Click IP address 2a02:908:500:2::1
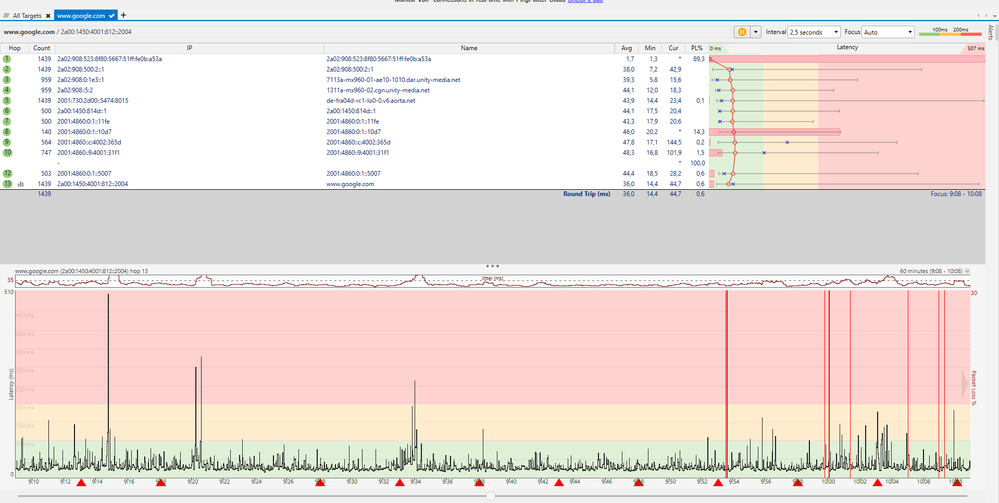Screen dimensions: 999x503 click(81, 69)
